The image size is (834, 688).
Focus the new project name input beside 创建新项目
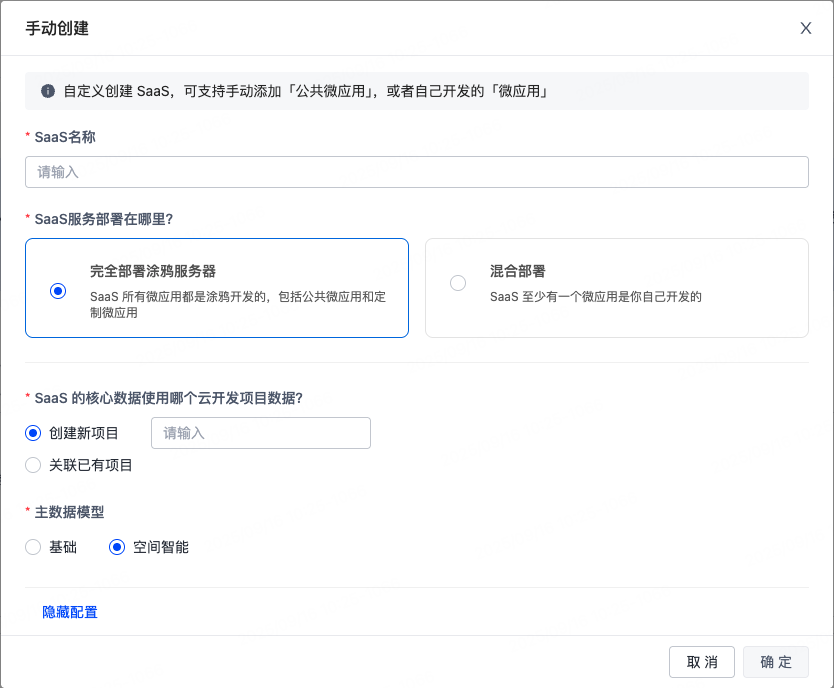click(x=260, y=433)
